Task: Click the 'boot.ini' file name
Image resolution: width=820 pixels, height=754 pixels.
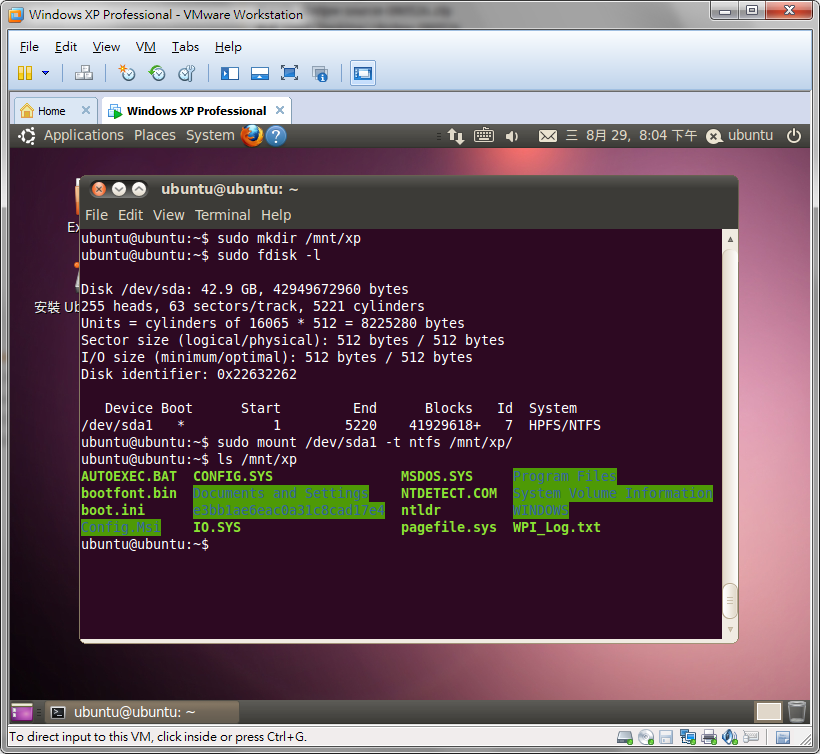Action: 113,510
